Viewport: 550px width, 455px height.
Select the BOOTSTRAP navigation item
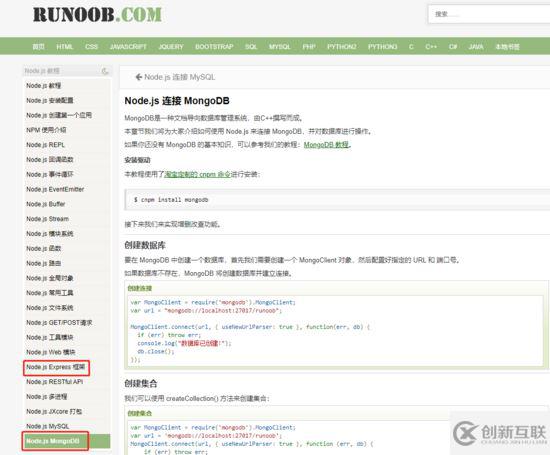[x=214, y=47]
